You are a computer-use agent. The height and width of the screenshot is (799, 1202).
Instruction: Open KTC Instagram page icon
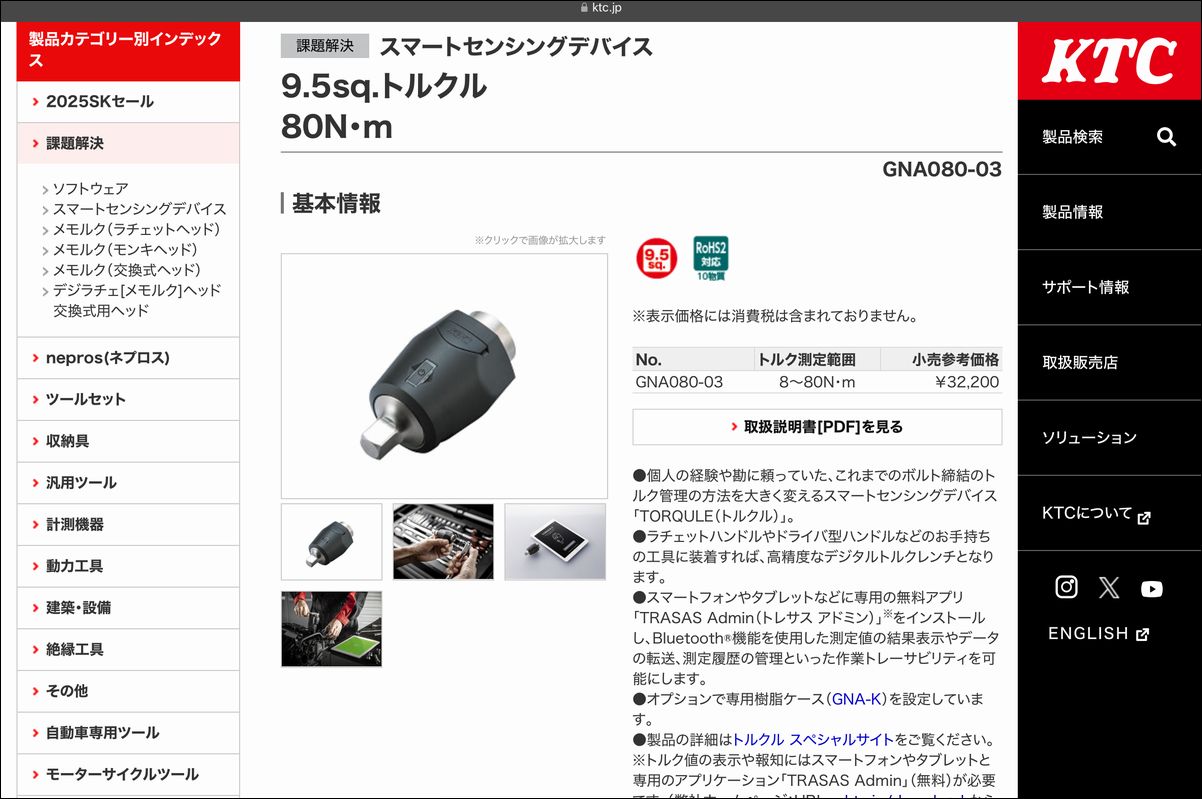point(1067,587)
